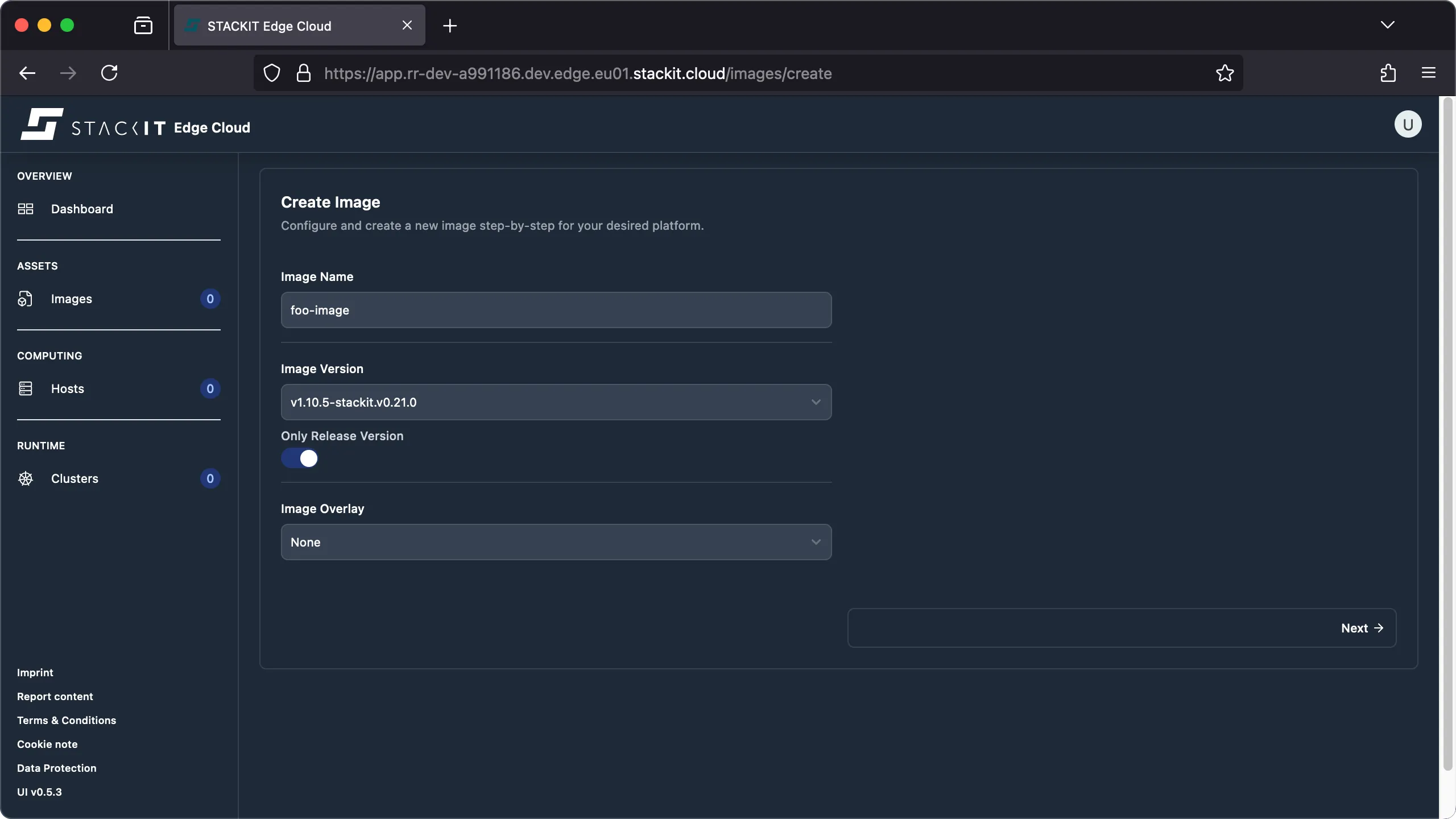Viewport: 1456px width, 819px height.
Task: Open the user account avatar menu
Action: tap(1407, 124)
